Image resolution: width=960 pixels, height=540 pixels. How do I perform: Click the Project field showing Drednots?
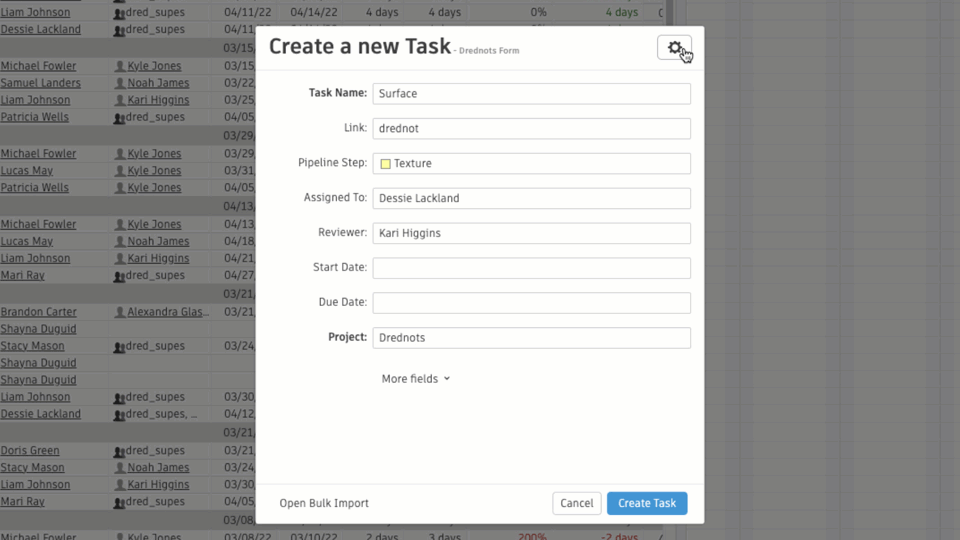pyautogui.click(x=531, y=338)
